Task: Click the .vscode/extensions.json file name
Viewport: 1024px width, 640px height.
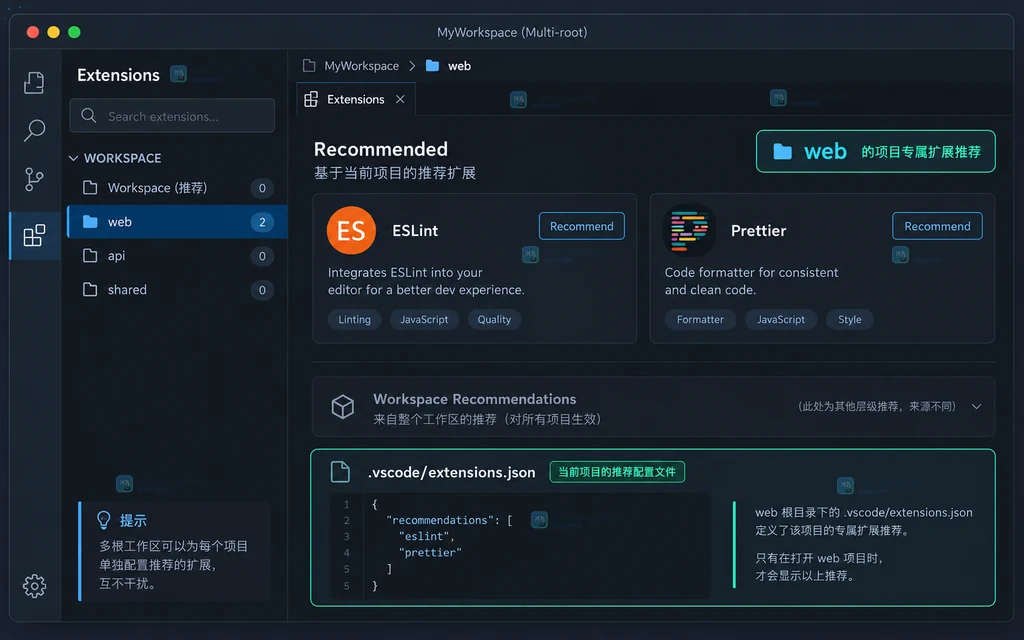Action: tap(451, 472)
